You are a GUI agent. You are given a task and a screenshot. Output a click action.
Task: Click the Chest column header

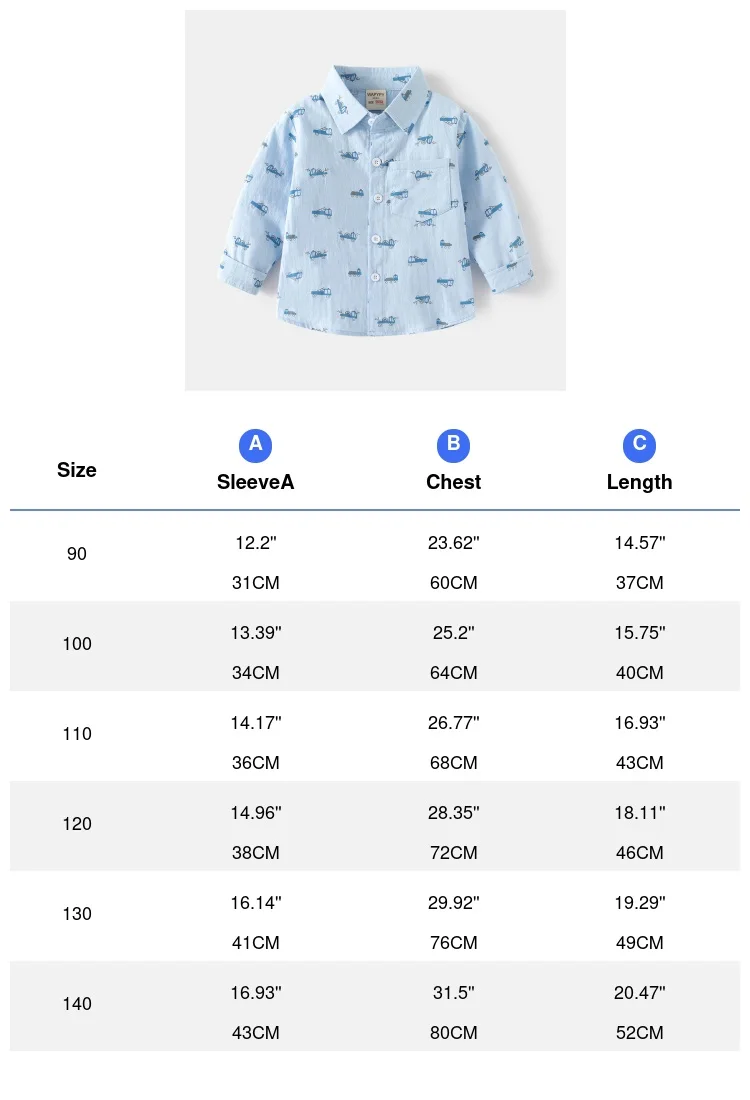coord(453,482)
